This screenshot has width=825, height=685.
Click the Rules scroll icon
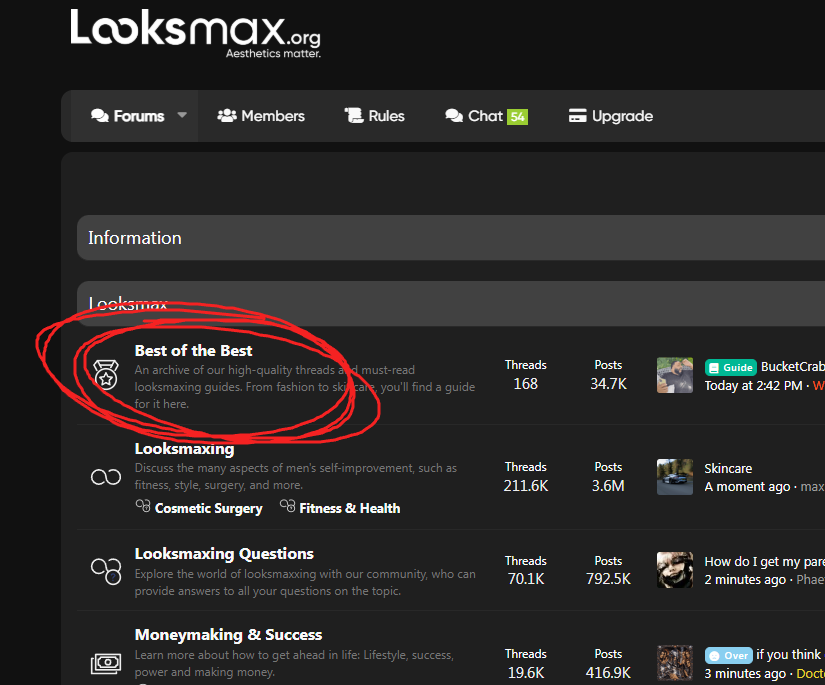click(x=354, y=116)
